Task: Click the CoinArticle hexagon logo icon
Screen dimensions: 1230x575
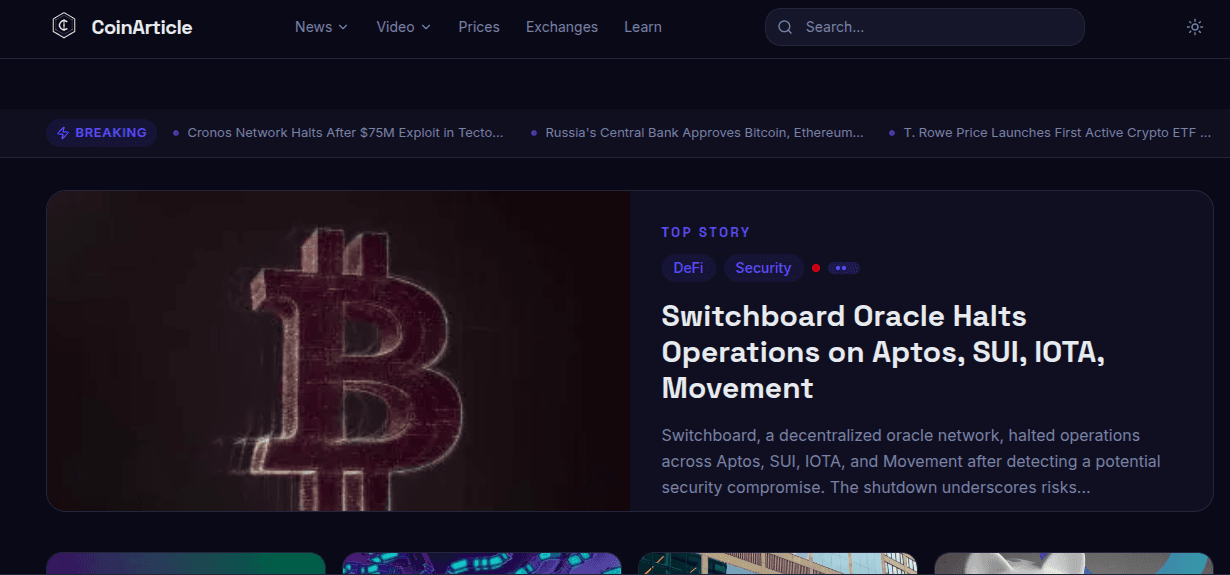Action: [64, 26]
